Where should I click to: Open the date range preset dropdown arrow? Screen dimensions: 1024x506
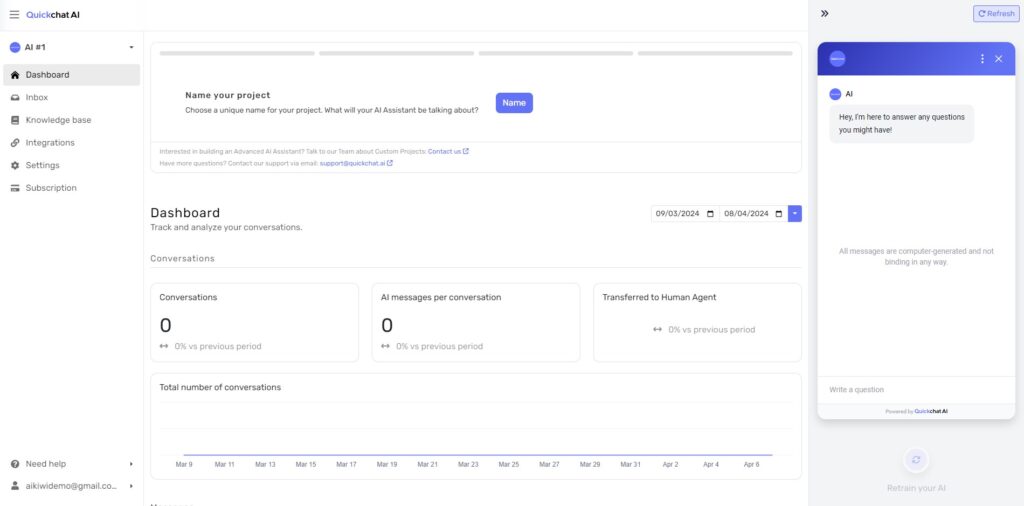pos(795,213)
